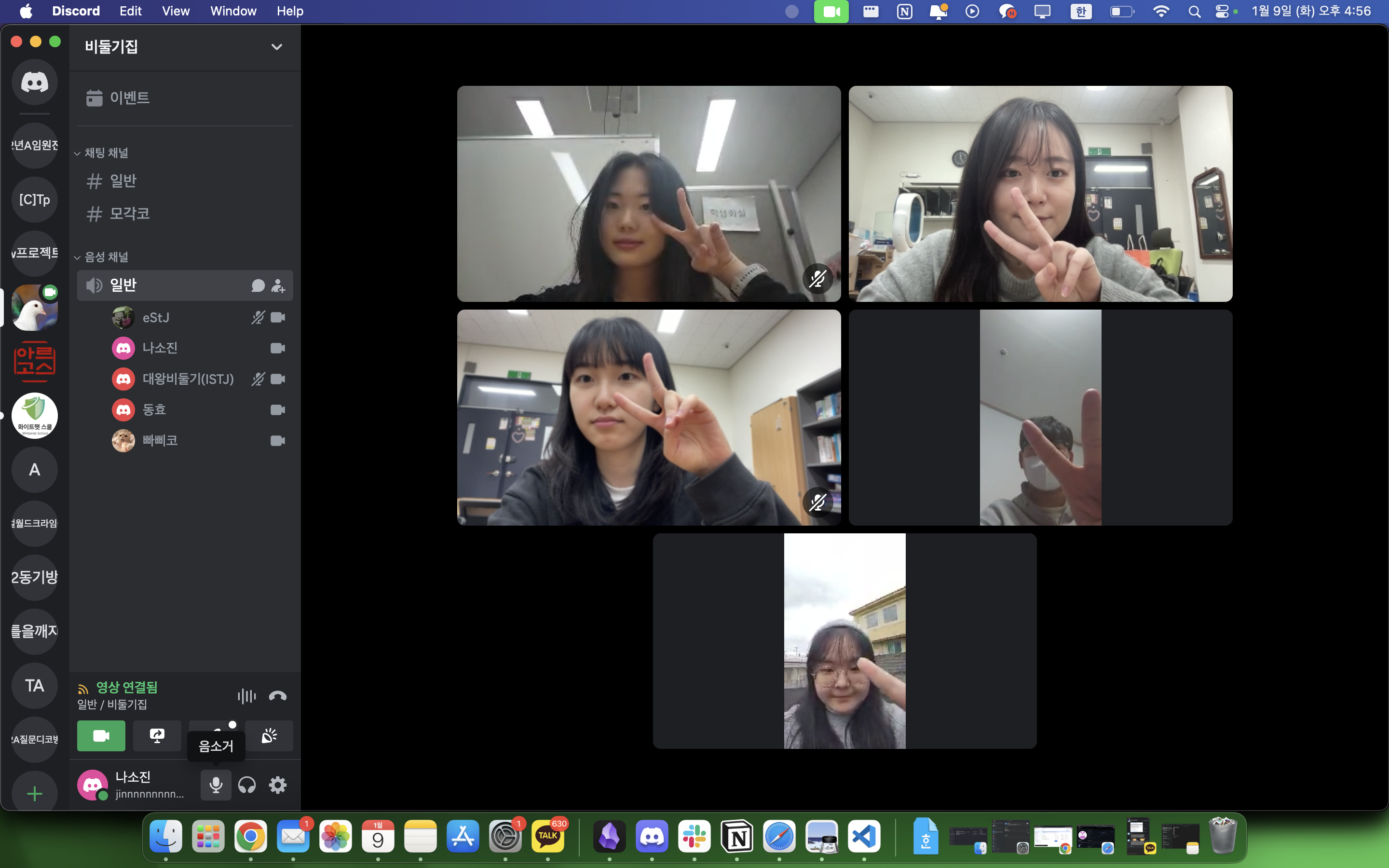Start screen share from voice panel
The width and height of the screenshot is (1389, 868).
157,735
